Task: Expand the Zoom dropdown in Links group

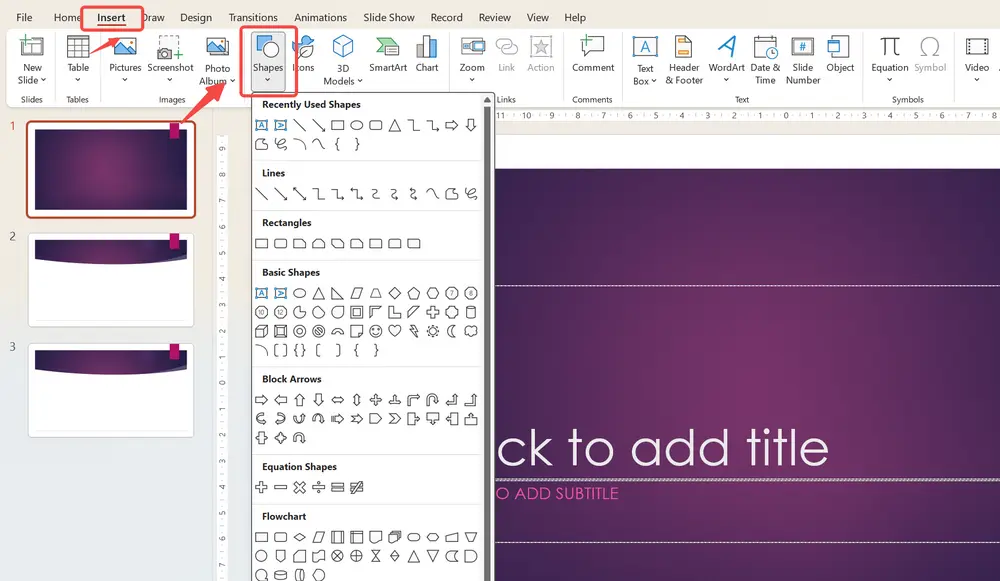Action: pos(472,80)
